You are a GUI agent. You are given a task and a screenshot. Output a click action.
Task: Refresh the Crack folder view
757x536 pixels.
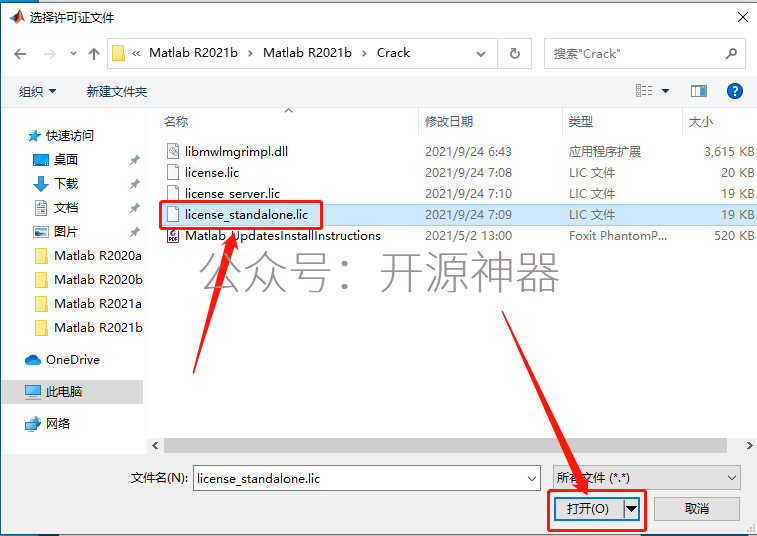click(515, 54)
